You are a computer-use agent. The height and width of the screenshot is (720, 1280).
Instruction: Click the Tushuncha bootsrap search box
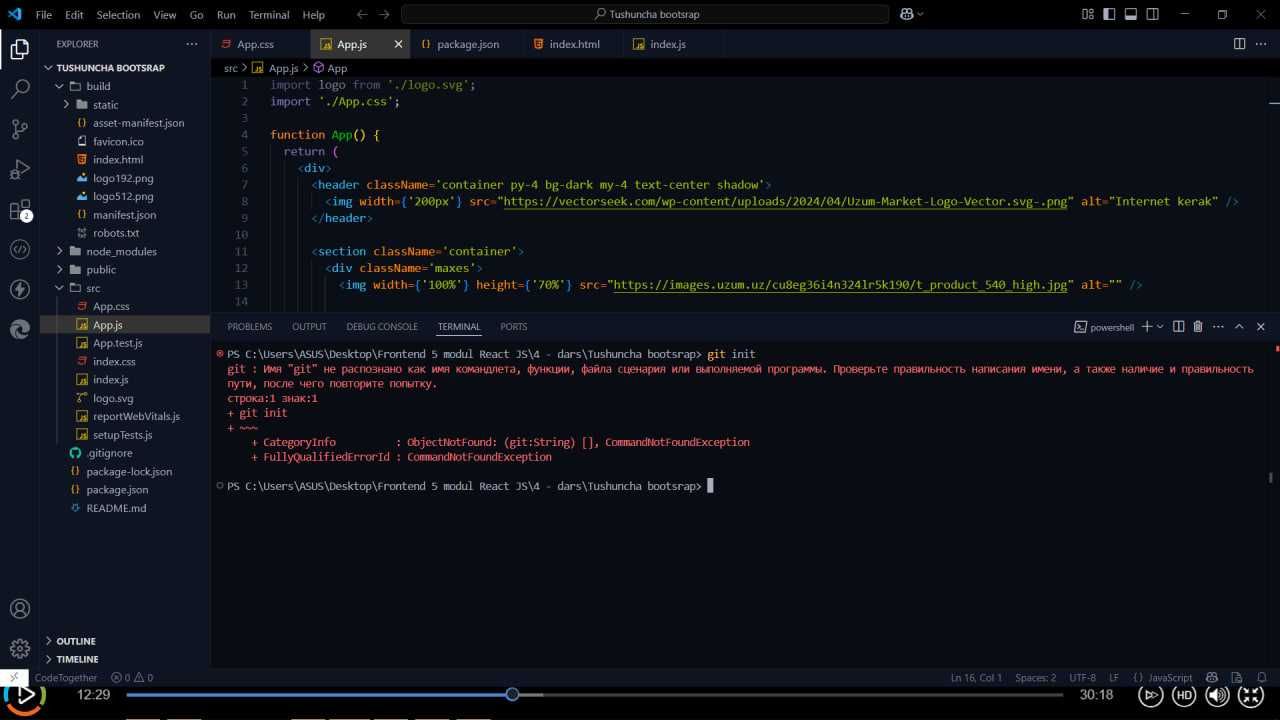[645, 14]
